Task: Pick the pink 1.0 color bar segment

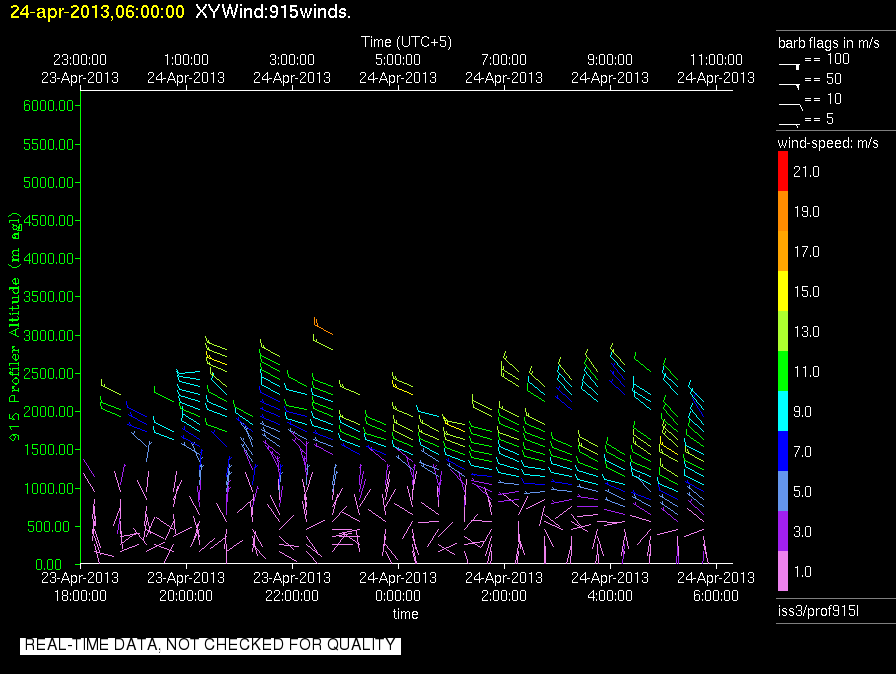Action: (x=783, y=571)
